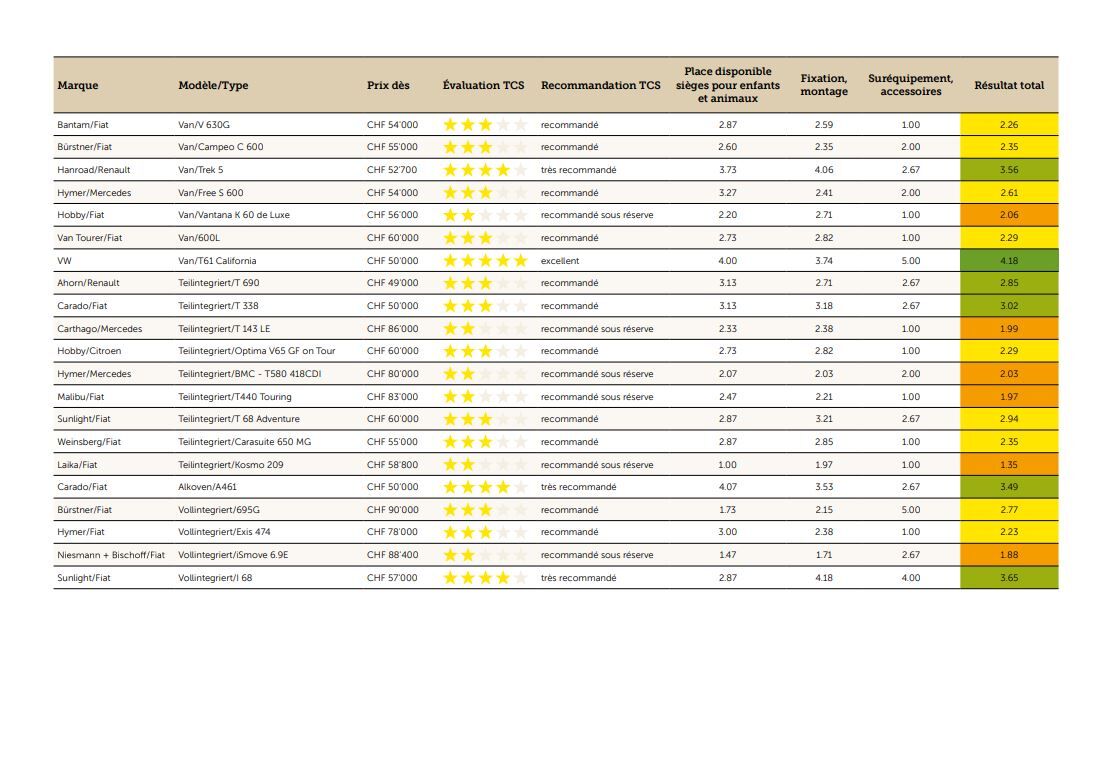Click 'Vollintegriert/iSmove 6.9E' model cell
Screen dimensions: 1115x781
point(233,555)
